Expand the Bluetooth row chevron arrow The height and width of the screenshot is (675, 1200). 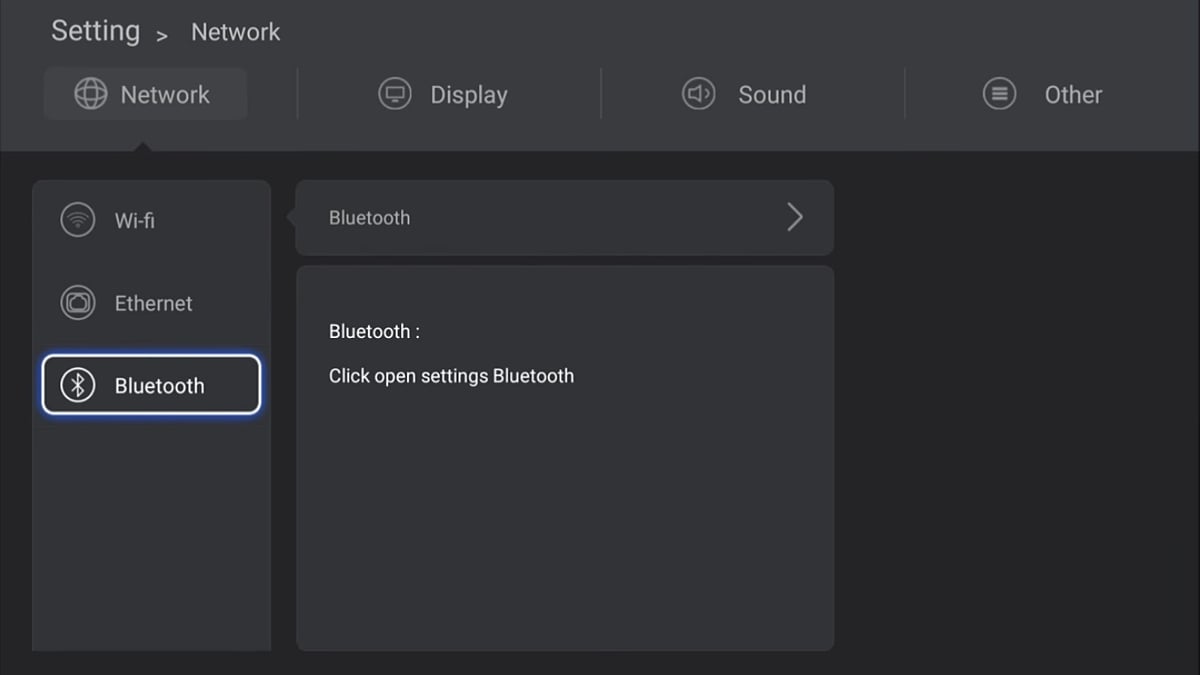[795, 218]
